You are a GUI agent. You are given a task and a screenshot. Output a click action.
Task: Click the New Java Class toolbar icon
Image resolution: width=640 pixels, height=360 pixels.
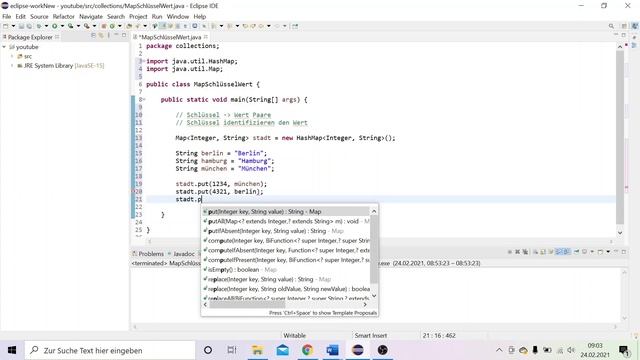pyautogui.click(x=112, y=26)
